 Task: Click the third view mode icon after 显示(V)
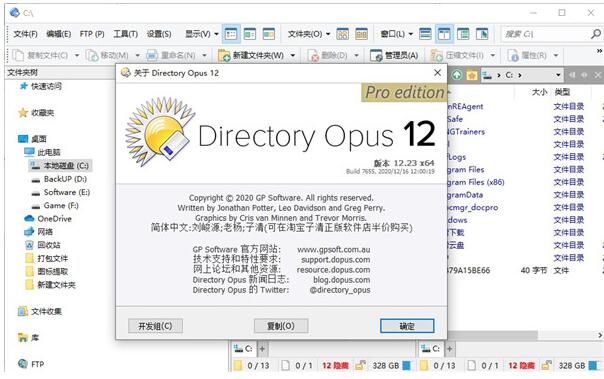[x=268, y=34]
